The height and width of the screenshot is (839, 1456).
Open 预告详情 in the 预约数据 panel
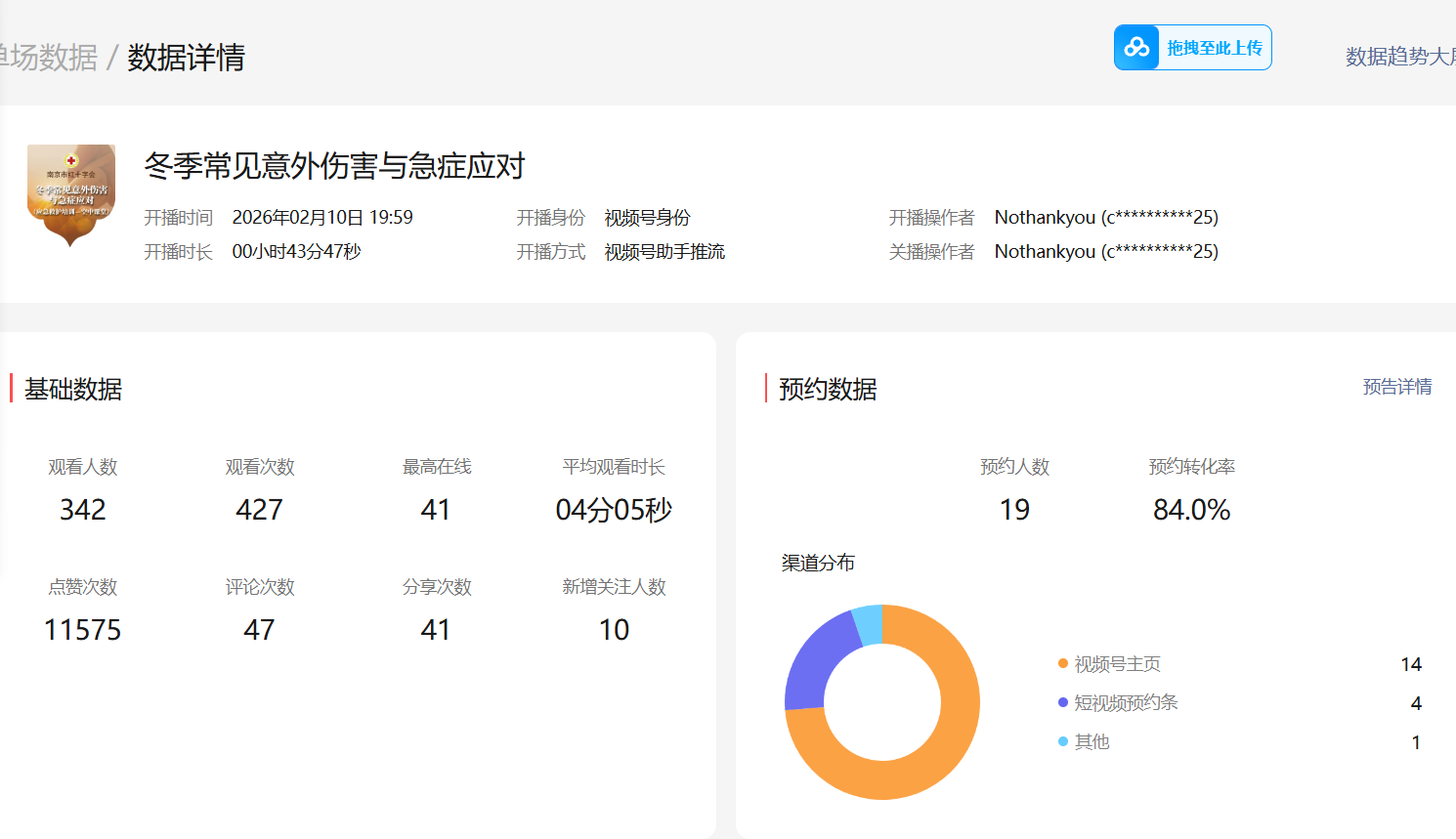1396,387
